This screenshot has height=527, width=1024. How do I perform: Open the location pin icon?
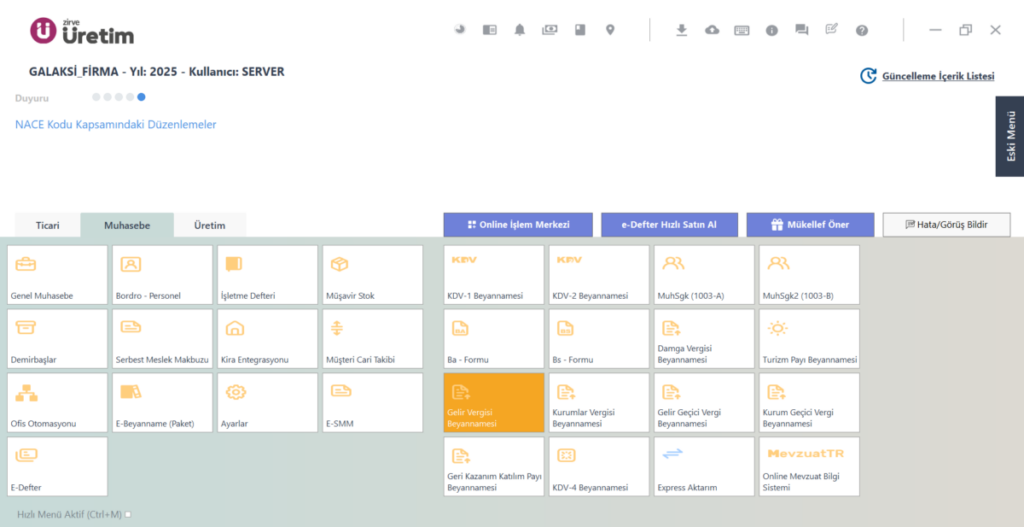(610, 30)
